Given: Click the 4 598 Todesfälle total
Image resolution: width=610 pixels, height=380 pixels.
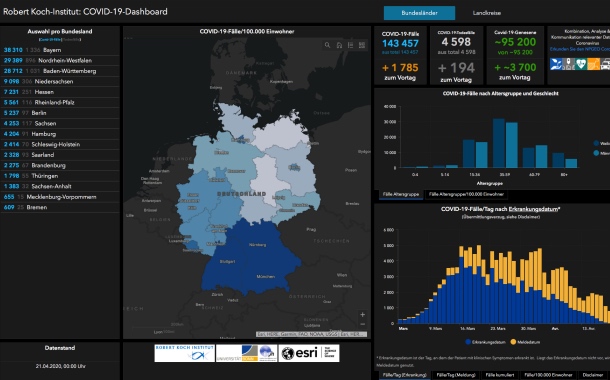Looking at the screenshot, I should point(456,42).
